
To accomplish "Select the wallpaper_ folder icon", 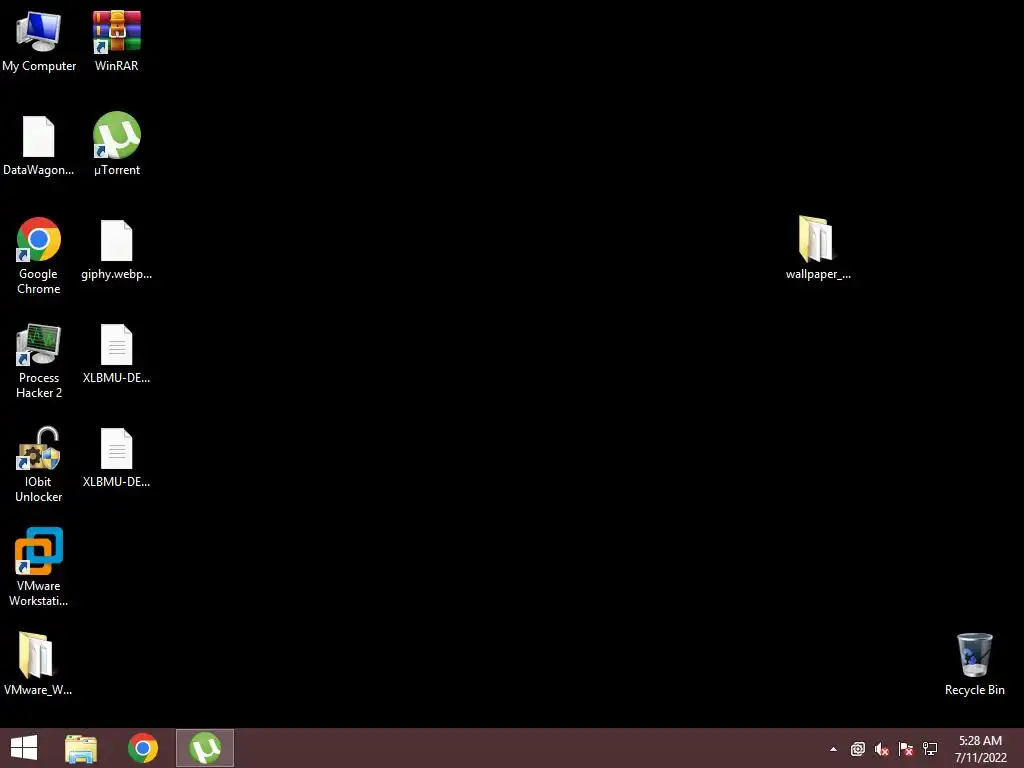I will coord(818,248).
